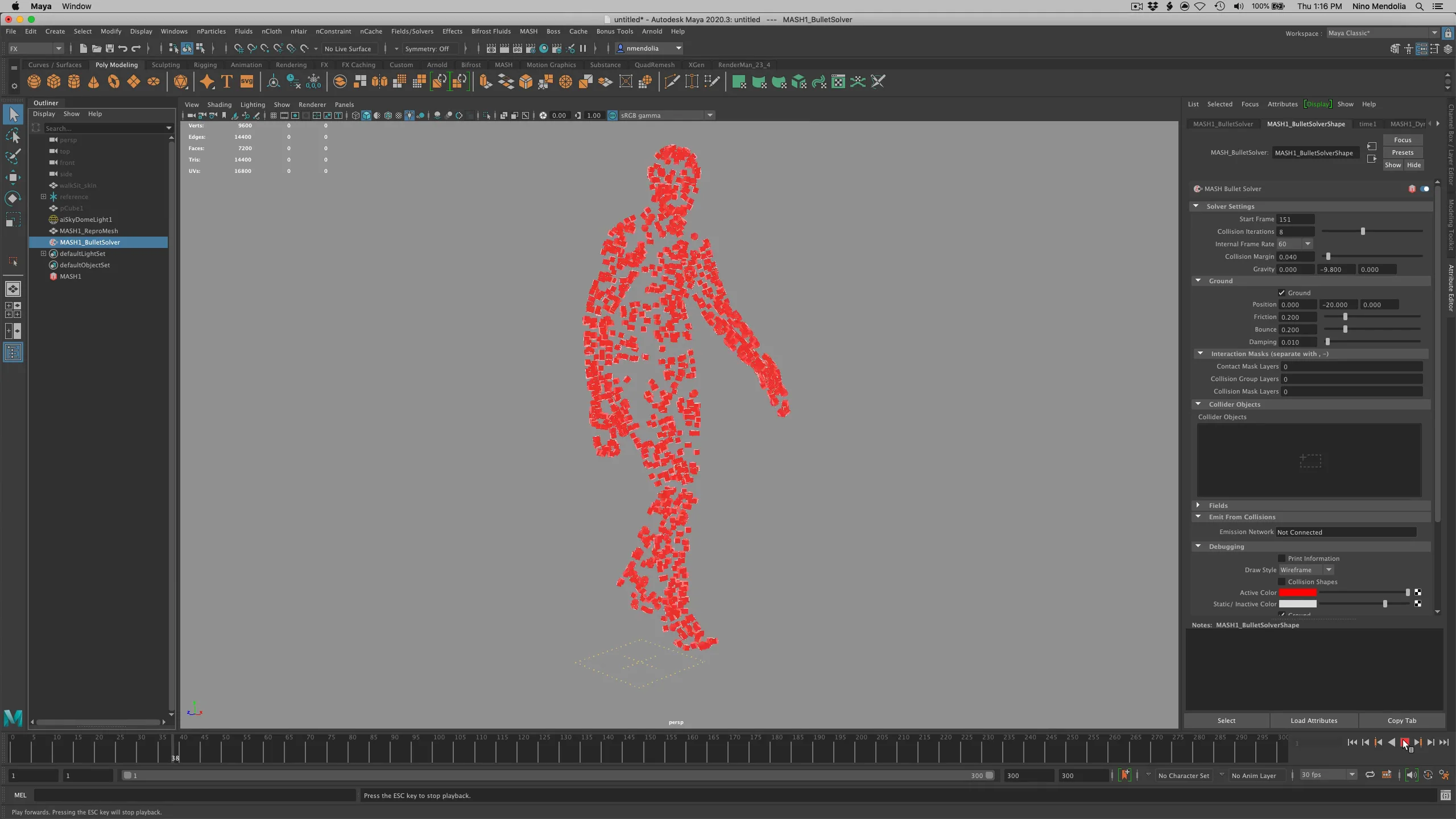This screenshot has width=1456, height=819.
Task: Click the Load Attributes button
Action: [x=1314, y=721]
